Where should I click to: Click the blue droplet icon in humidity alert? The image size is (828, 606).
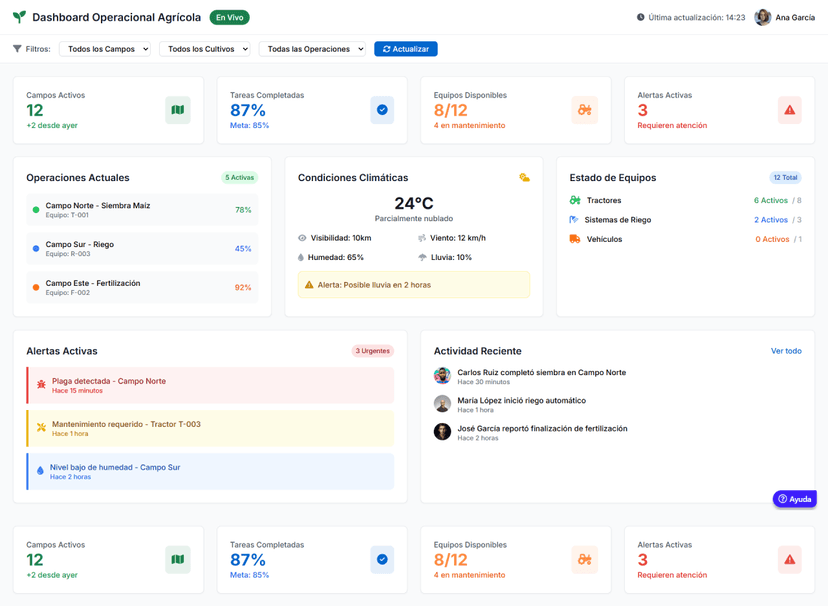pyautogui.click(x=40, y=471)
